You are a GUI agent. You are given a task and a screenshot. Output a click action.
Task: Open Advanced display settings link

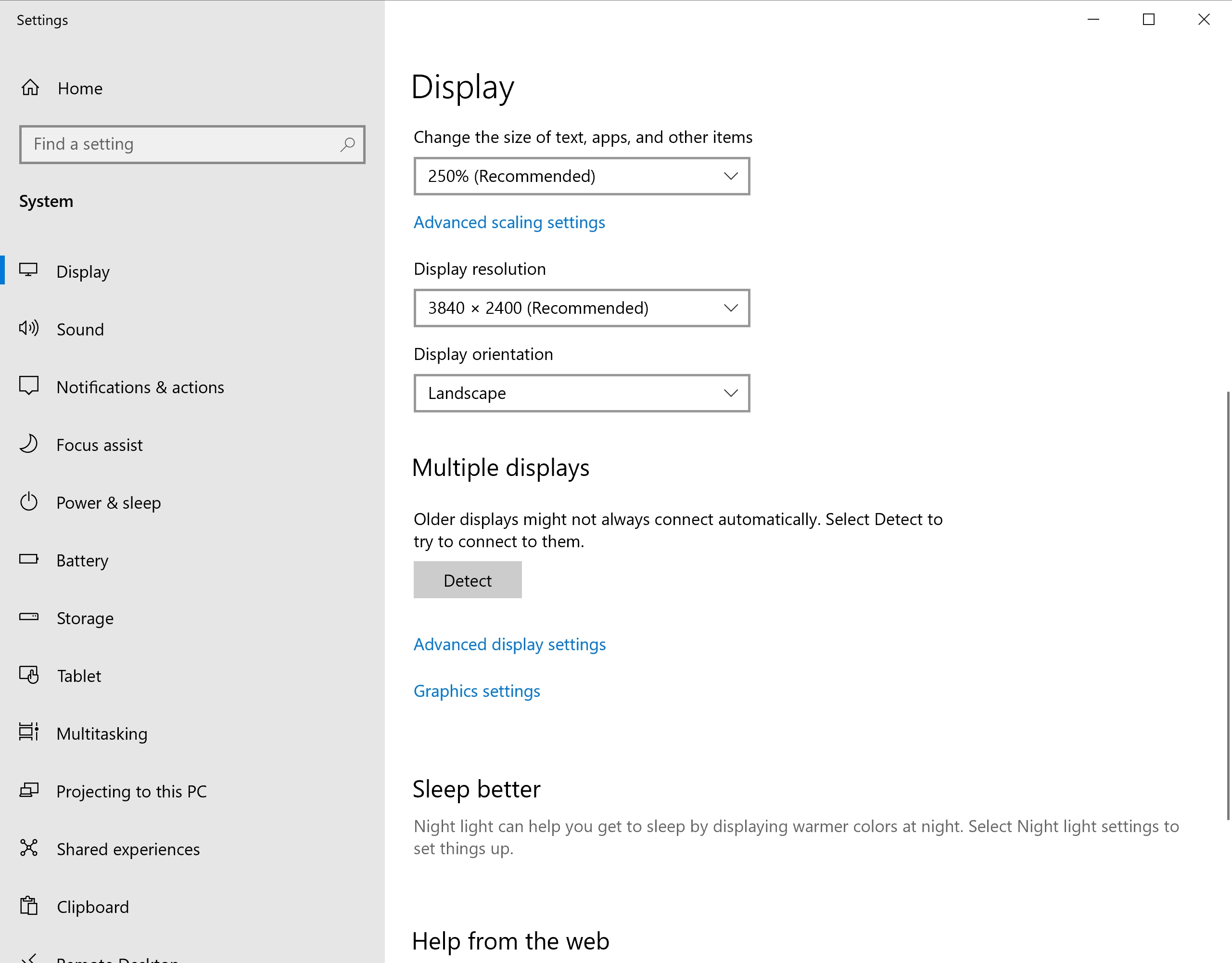click(510, 644)
